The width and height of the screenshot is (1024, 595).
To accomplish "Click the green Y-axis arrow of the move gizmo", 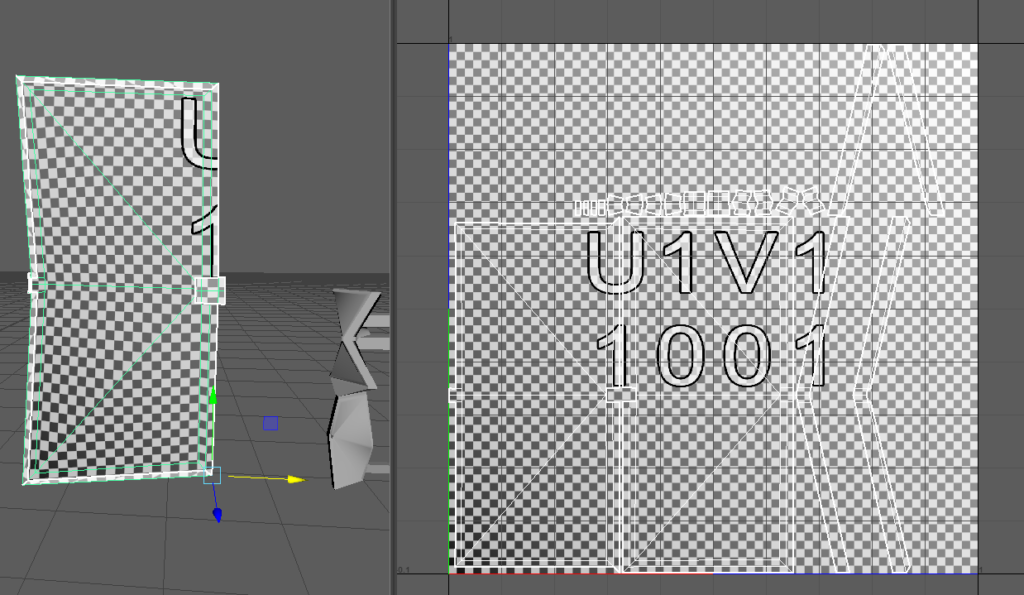I will pyautogui.click(x=212, y=398).
